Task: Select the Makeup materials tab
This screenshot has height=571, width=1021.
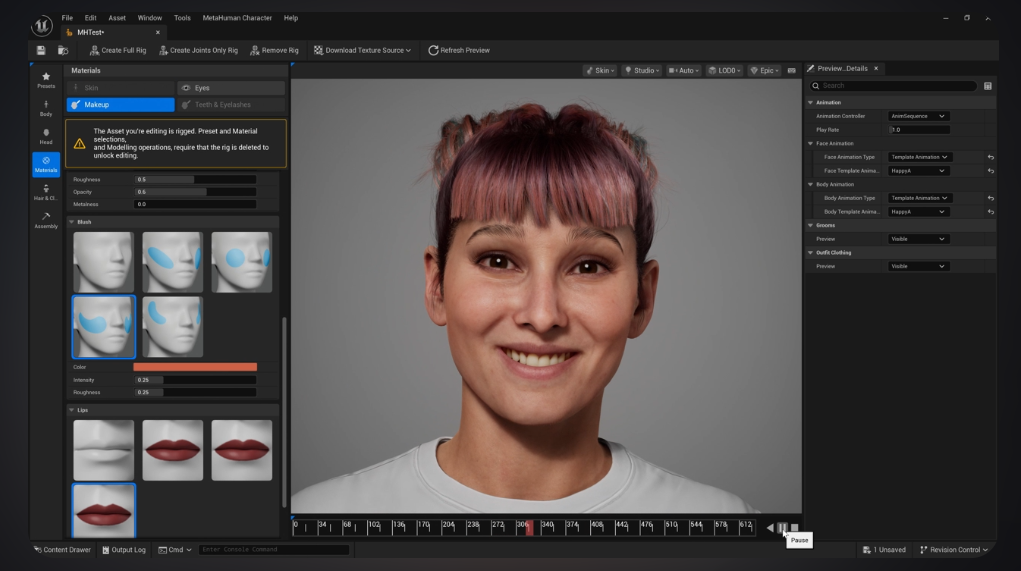Action: pos(120,105)
